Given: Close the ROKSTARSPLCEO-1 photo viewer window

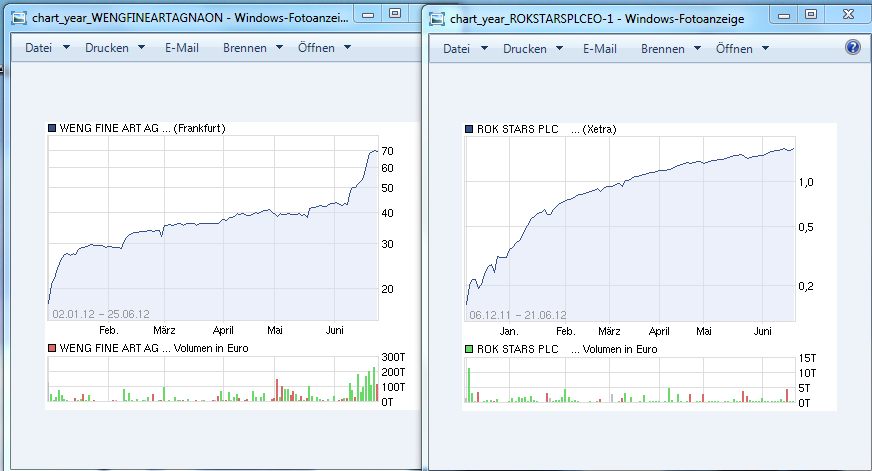Looking at the screenshot, I should point(847,14).
